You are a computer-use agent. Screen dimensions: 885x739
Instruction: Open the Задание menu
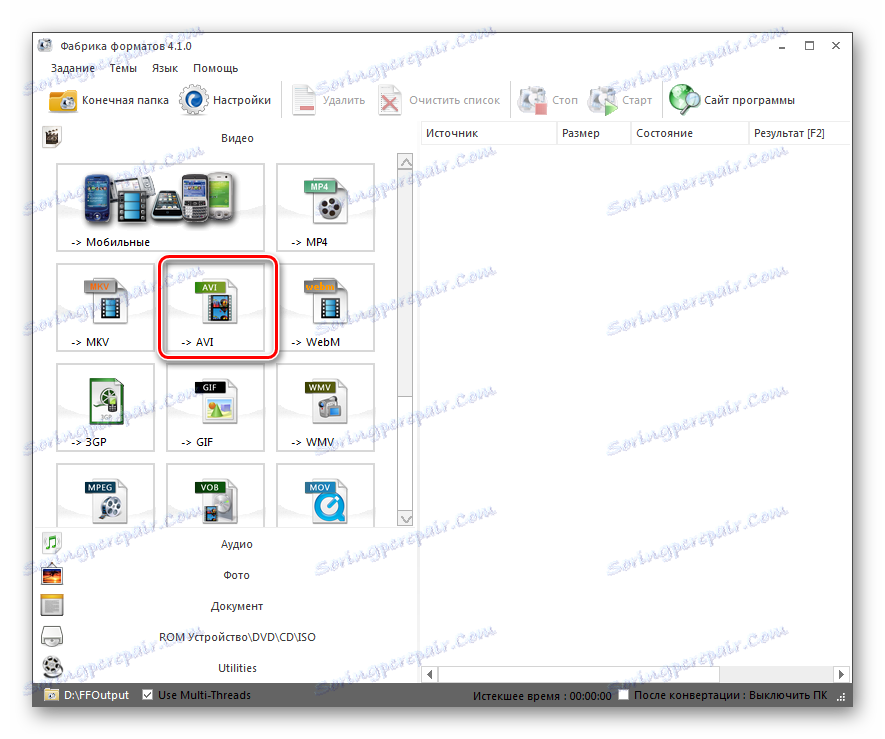(x=65, y=68)
